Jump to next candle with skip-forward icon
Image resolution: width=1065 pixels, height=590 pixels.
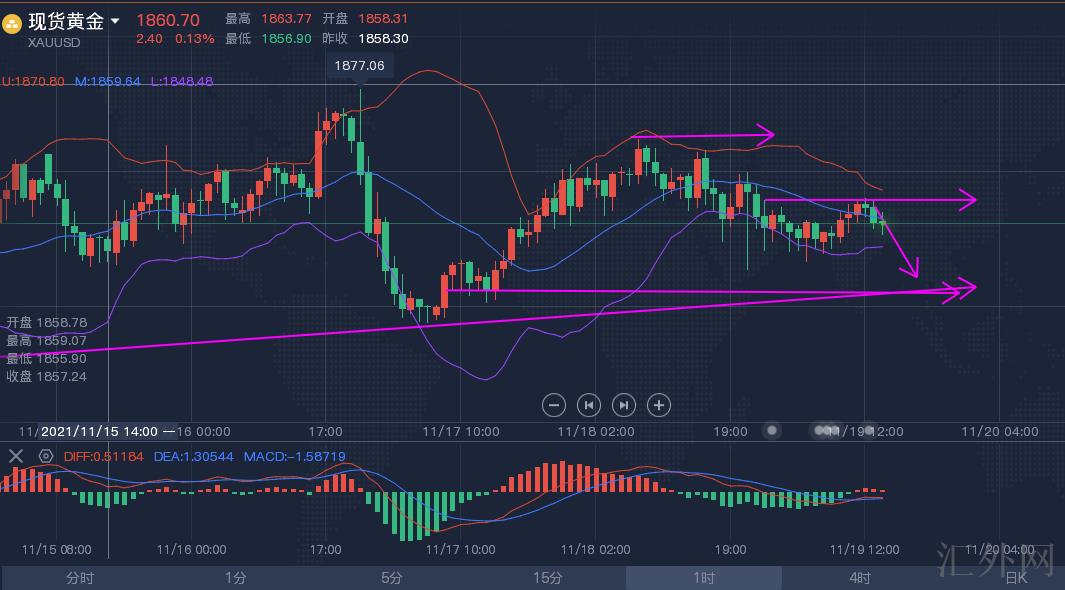click(x=623, y=404)
